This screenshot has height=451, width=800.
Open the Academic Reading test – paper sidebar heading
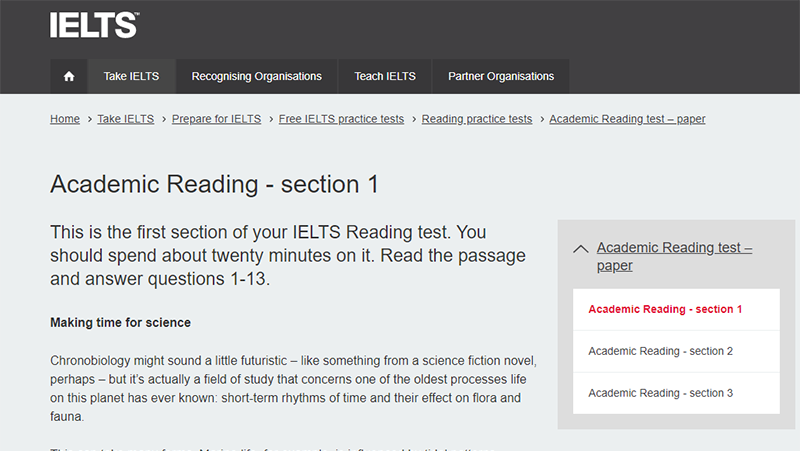674,256
